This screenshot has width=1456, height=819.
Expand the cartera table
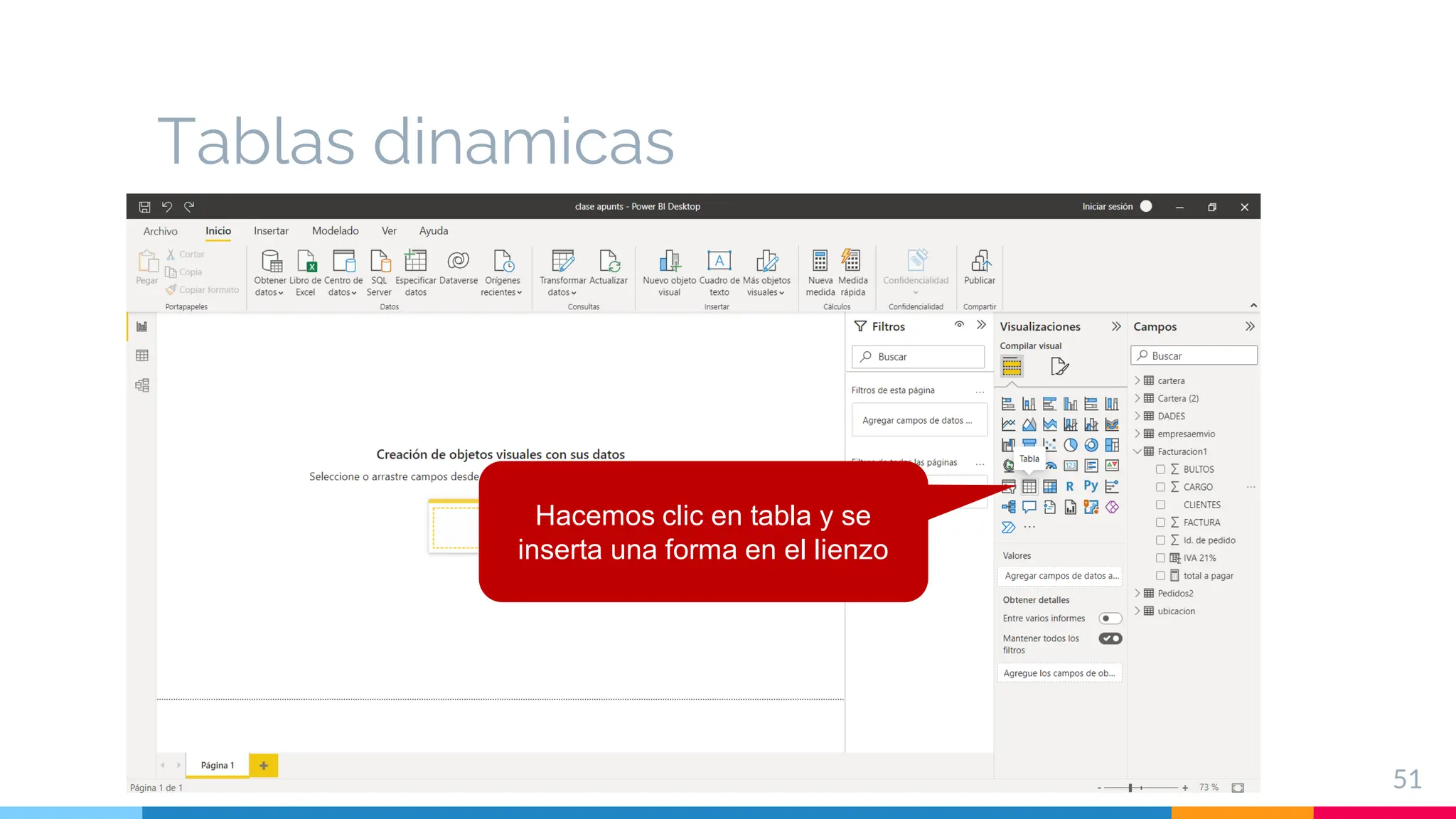tap(1137, 380)
